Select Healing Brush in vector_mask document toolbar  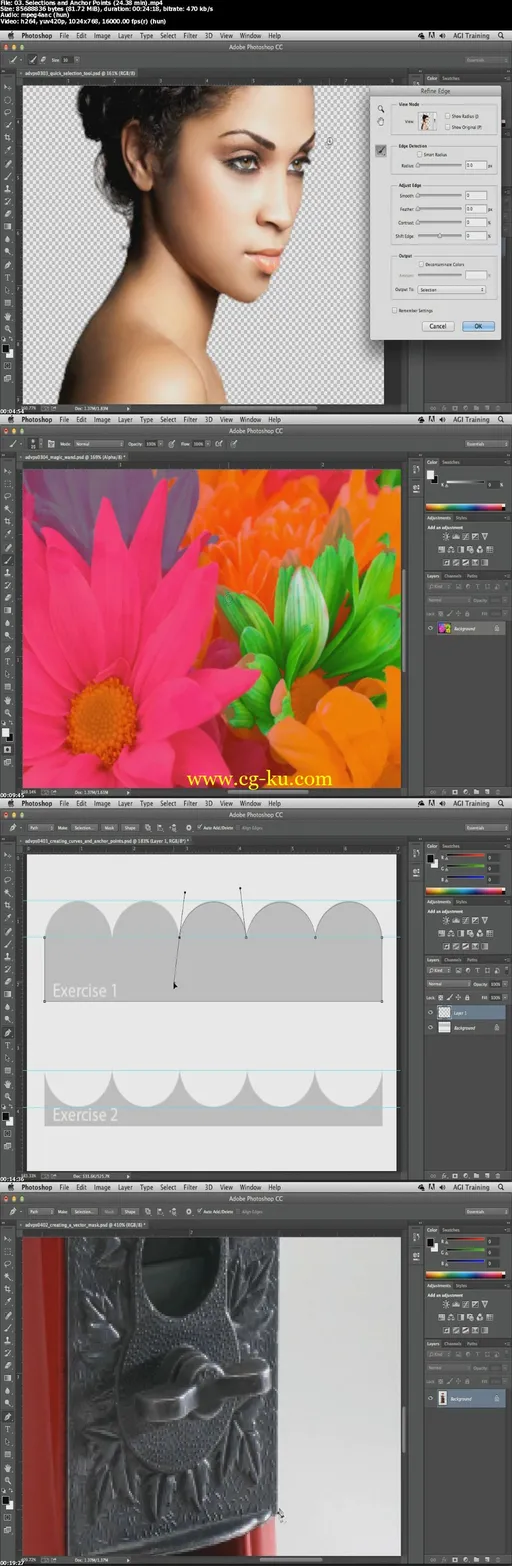click(x=8, y=1315)
